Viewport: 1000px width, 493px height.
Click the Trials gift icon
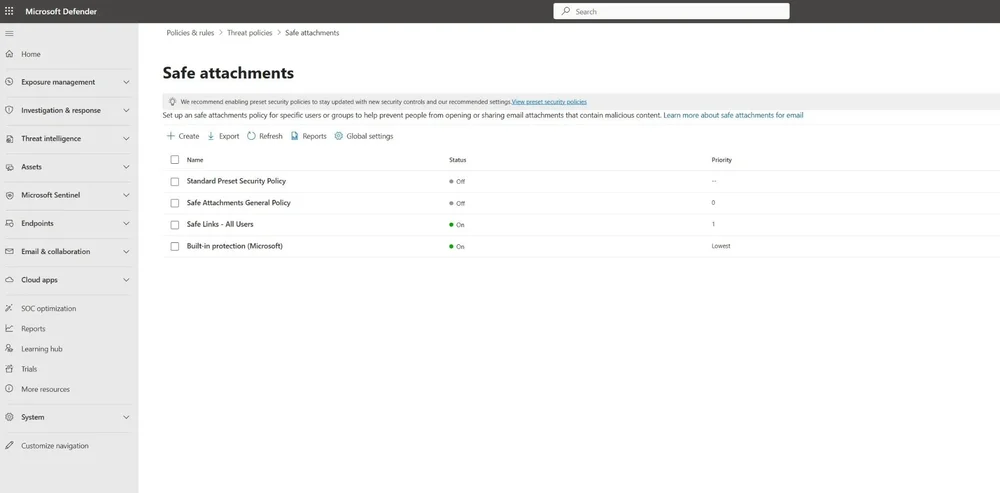point(9,369)
